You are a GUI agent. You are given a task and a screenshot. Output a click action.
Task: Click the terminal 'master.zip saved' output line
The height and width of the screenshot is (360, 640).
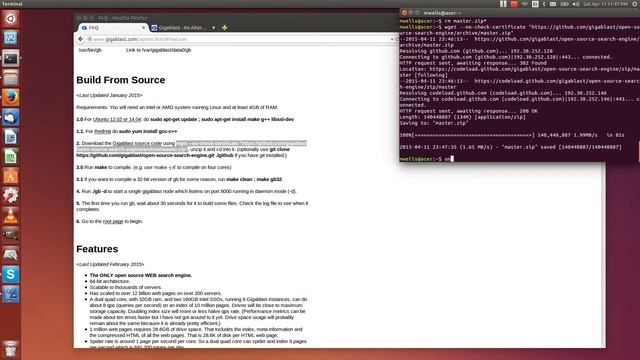coord(511,147)
